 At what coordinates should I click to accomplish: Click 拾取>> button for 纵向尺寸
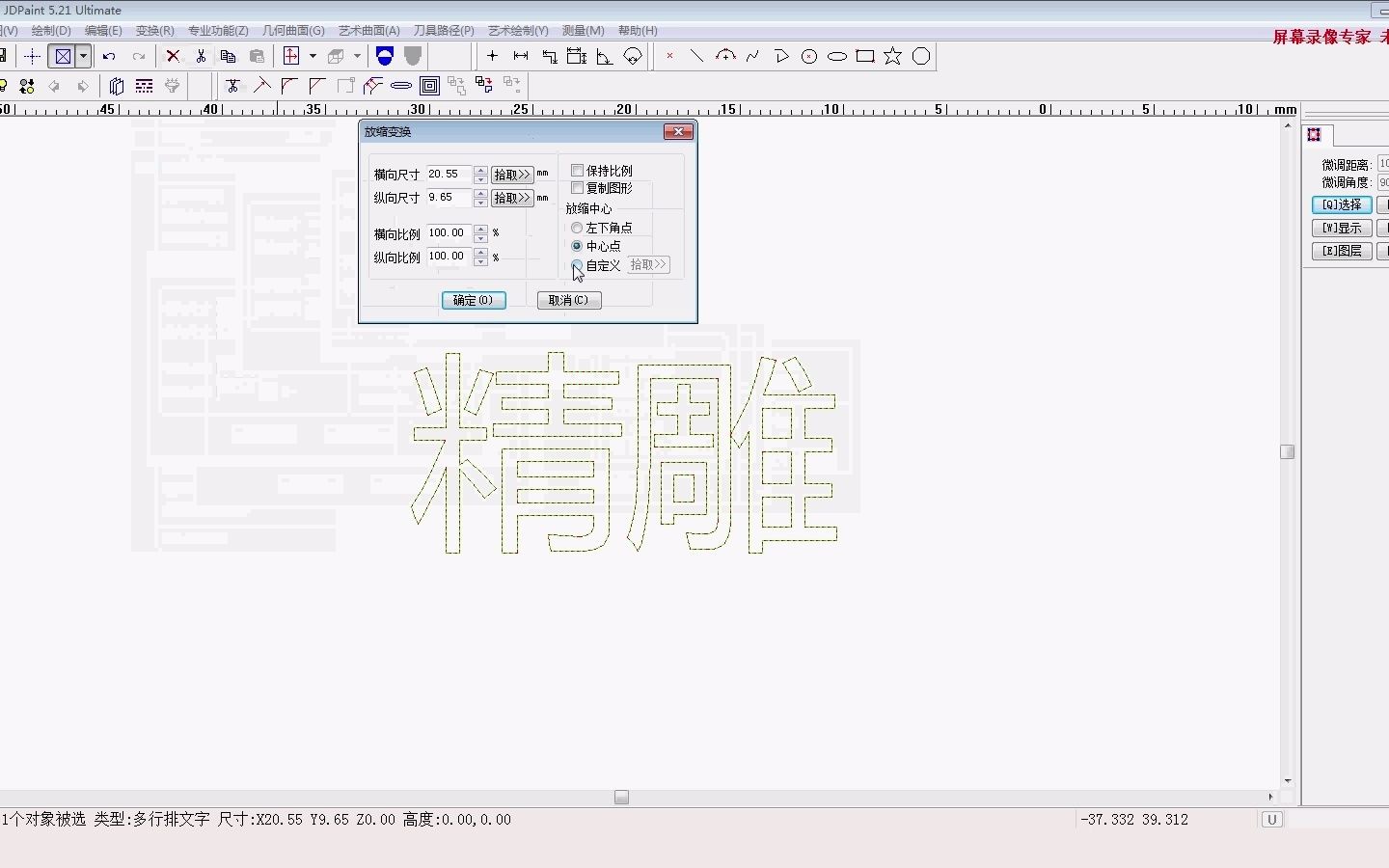coord(512,198)
